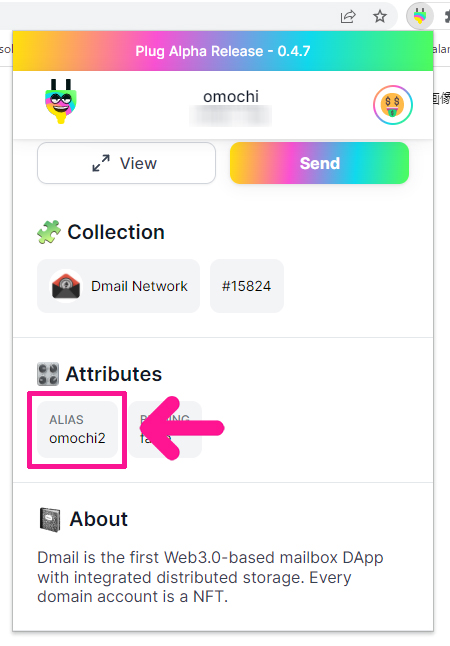This screenshot has height=646, width=450.
Task: Click the About notebook icon
Action: [x=50, y=520]
